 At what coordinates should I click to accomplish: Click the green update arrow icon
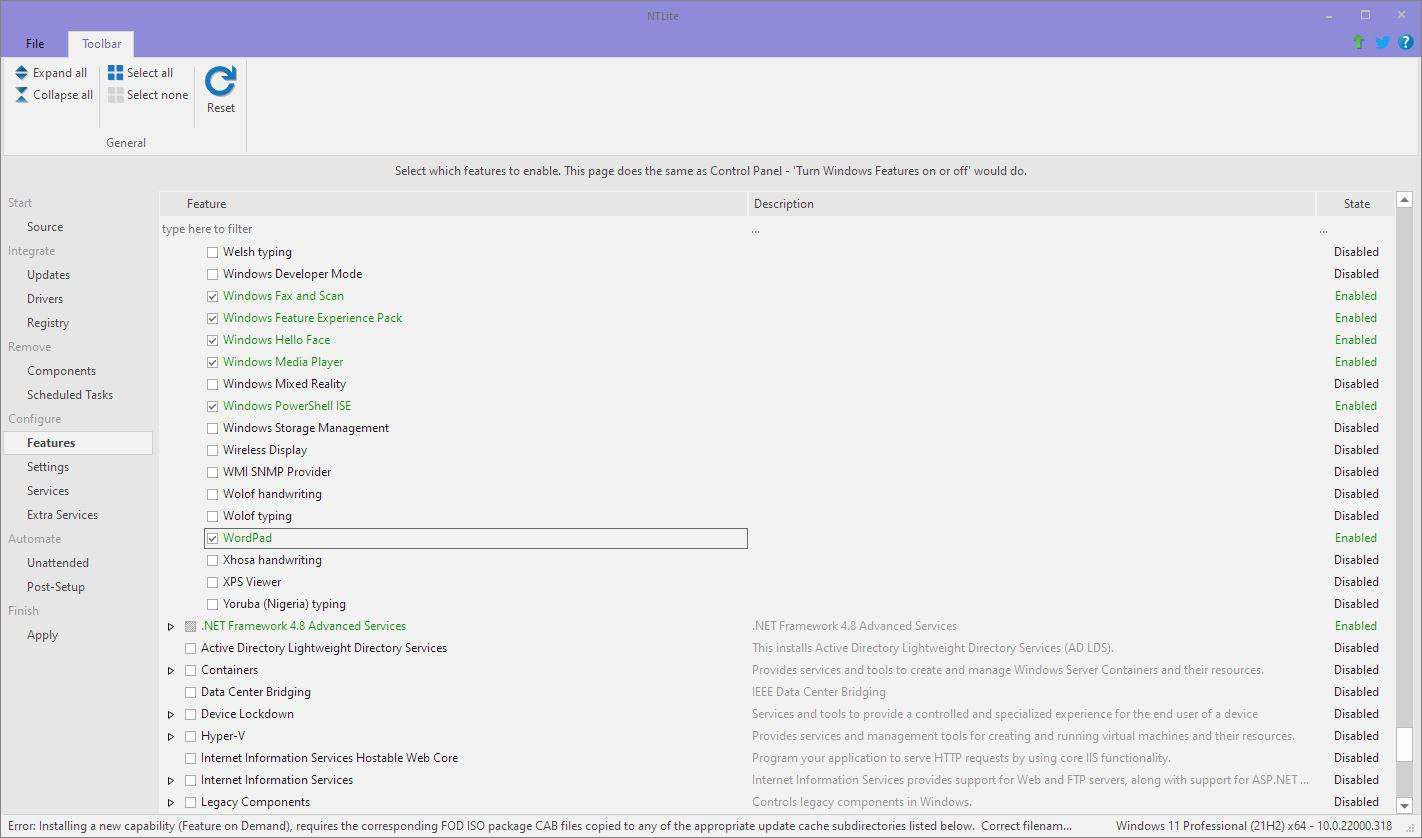point(1358,42)
